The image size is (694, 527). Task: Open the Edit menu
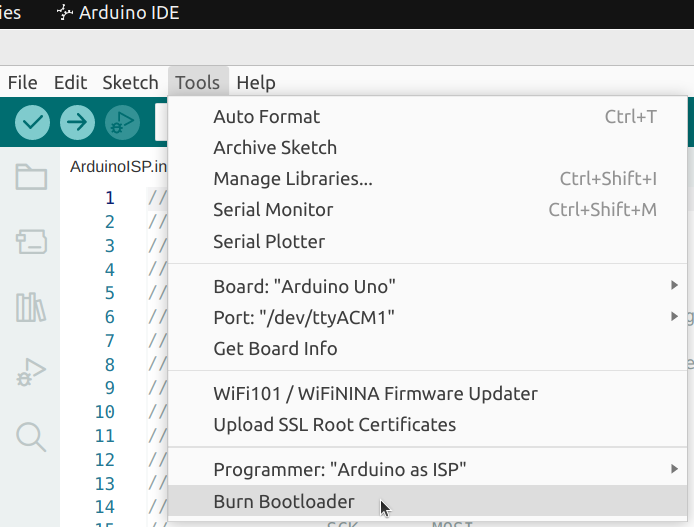tap(70, 83)
